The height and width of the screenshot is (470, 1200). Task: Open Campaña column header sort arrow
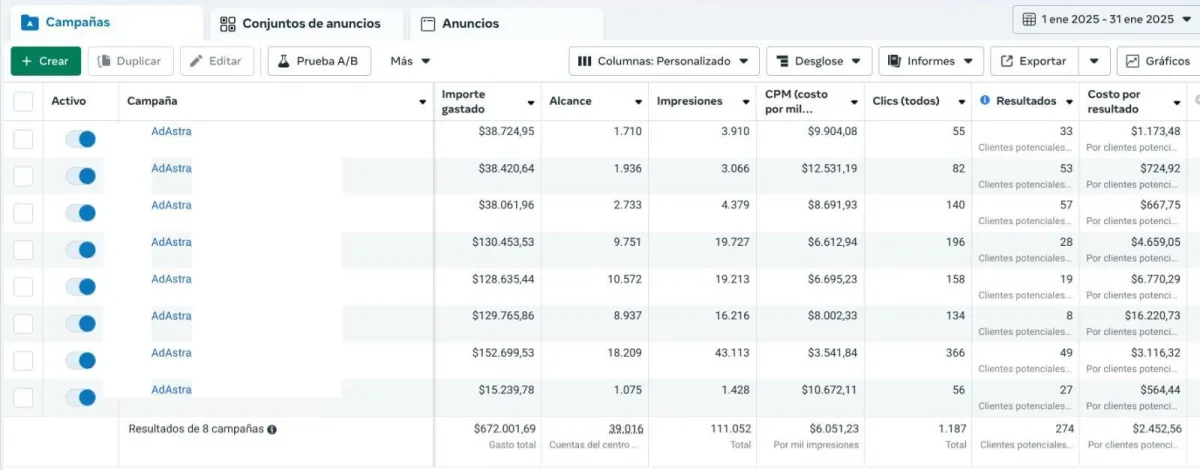click(x=422, y=102)
